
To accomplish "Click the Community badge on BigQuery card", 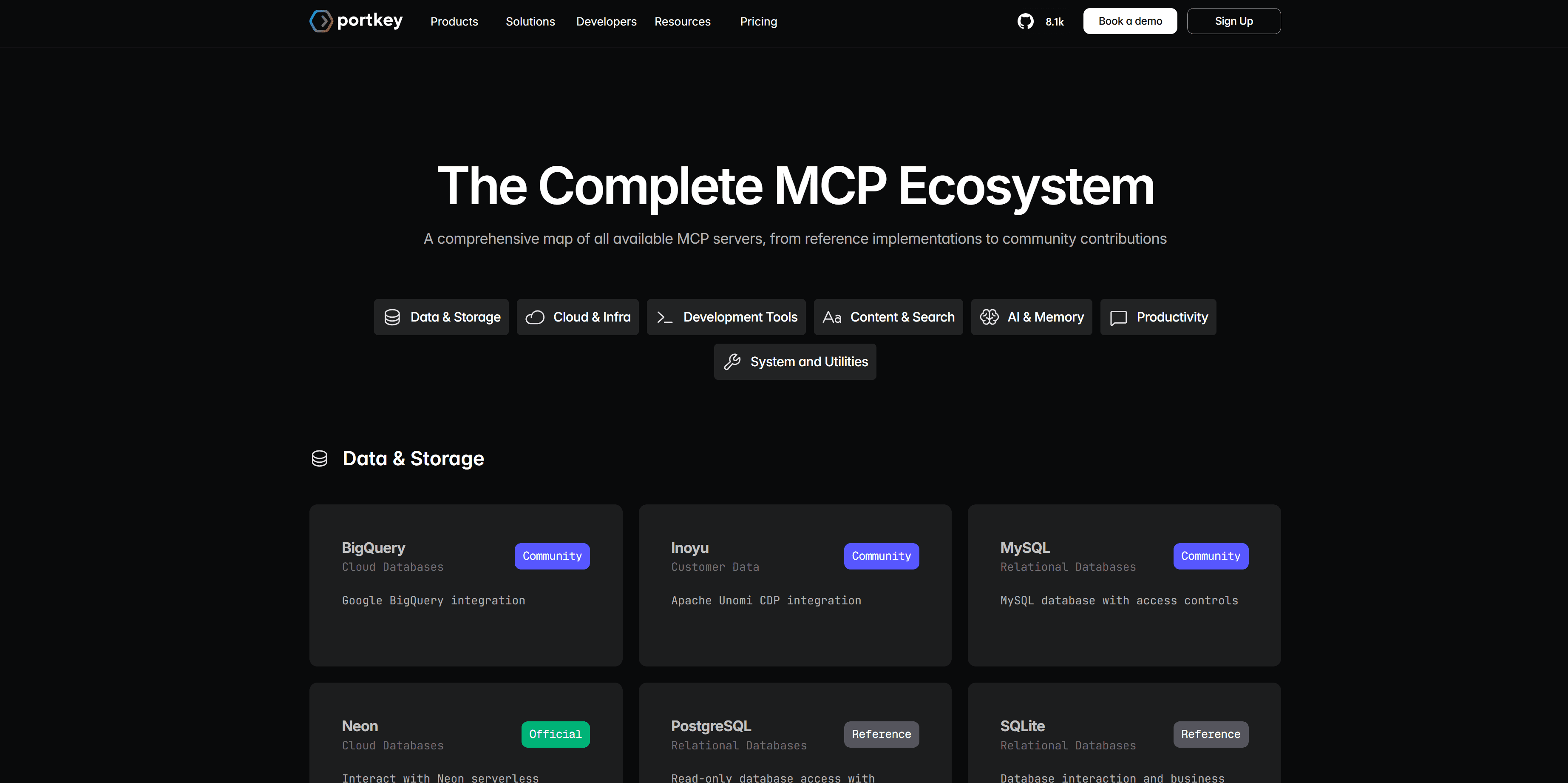I will pos(551,556).
